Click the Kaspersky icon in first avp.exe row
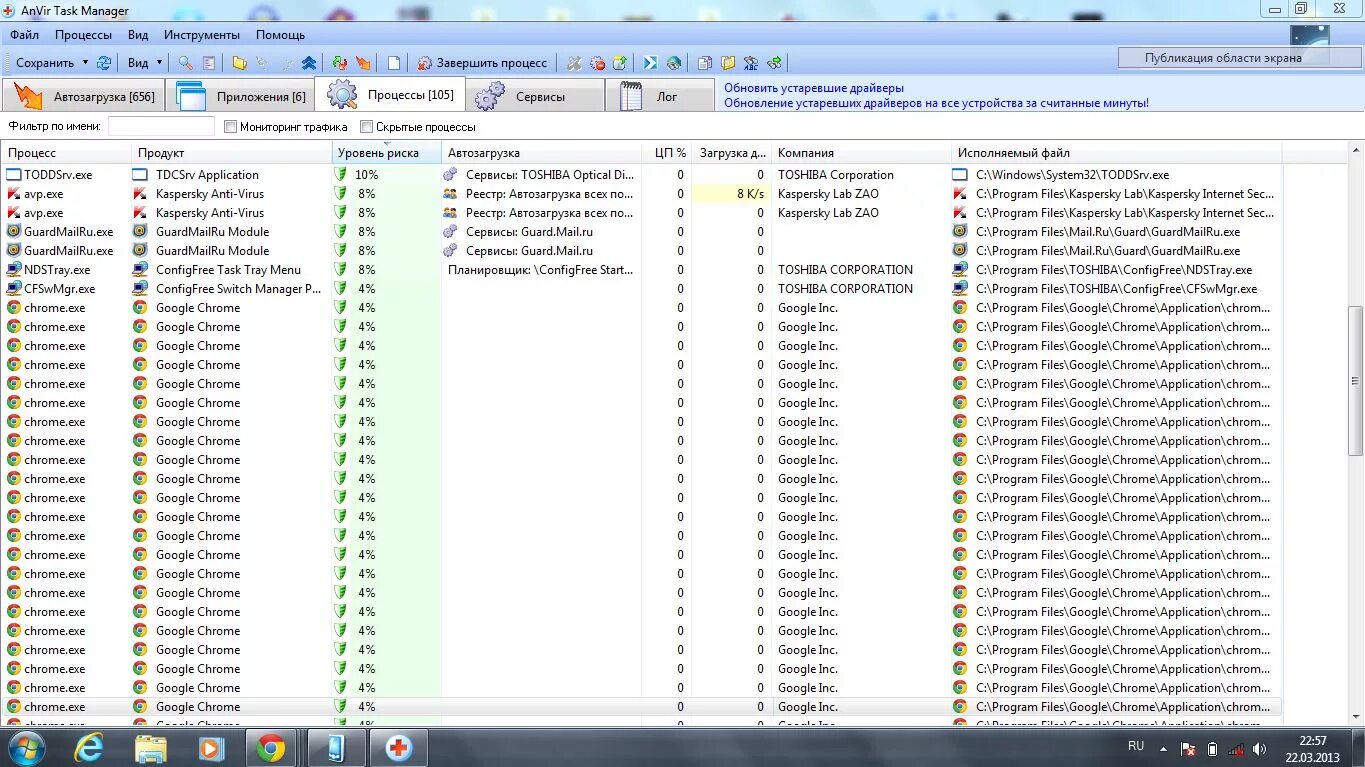The height and width of the screenshot is (767, 1365). [14, 194]
